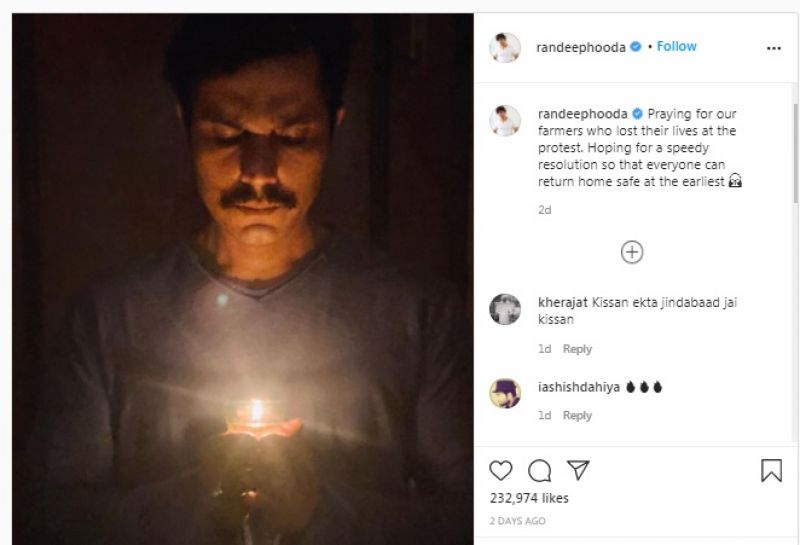Click randeephooda avatar beside the caption
Image resolution: width=800 pixels, height=545 pixels.
pos(505,120)
